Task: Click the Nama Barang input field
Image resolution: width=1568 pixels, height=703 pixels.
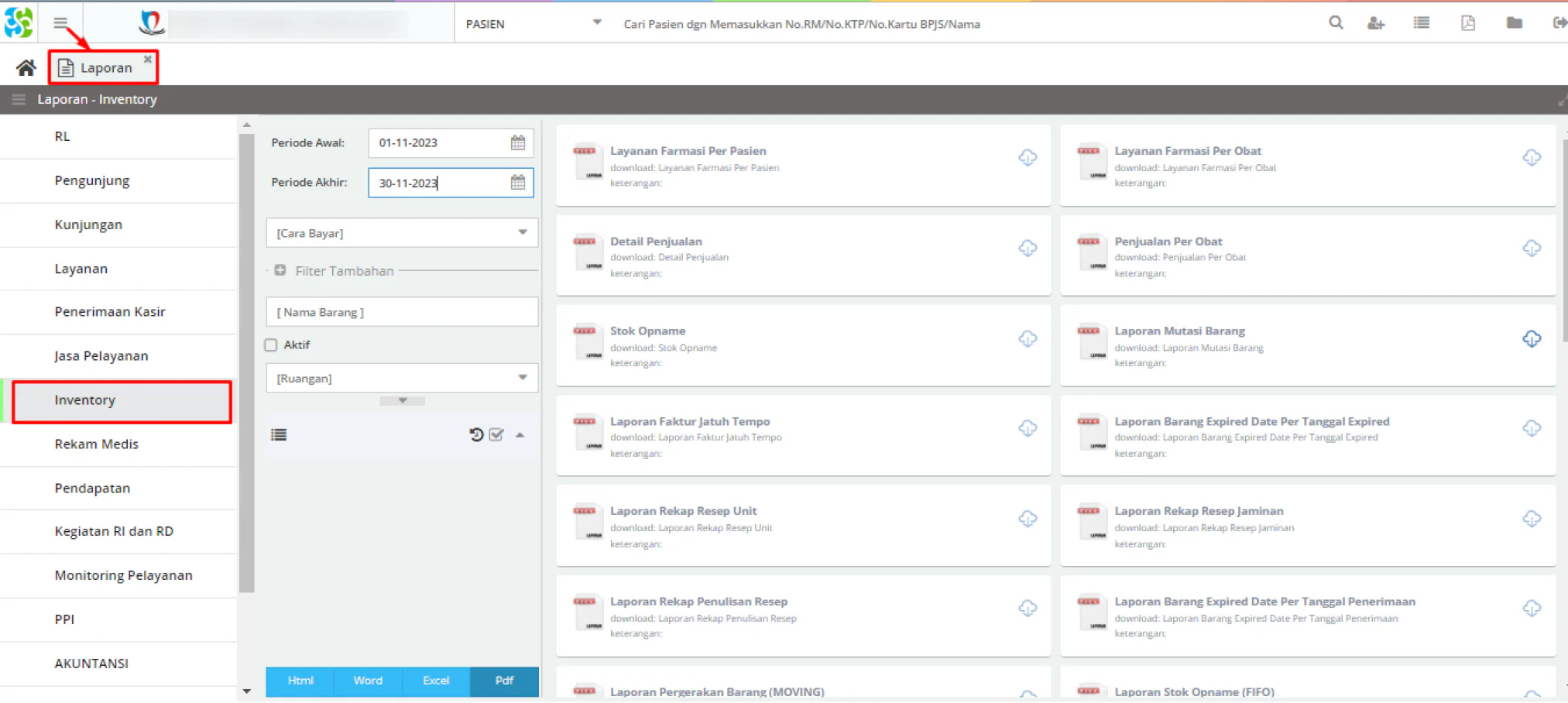Action: (x=402, y=312)
